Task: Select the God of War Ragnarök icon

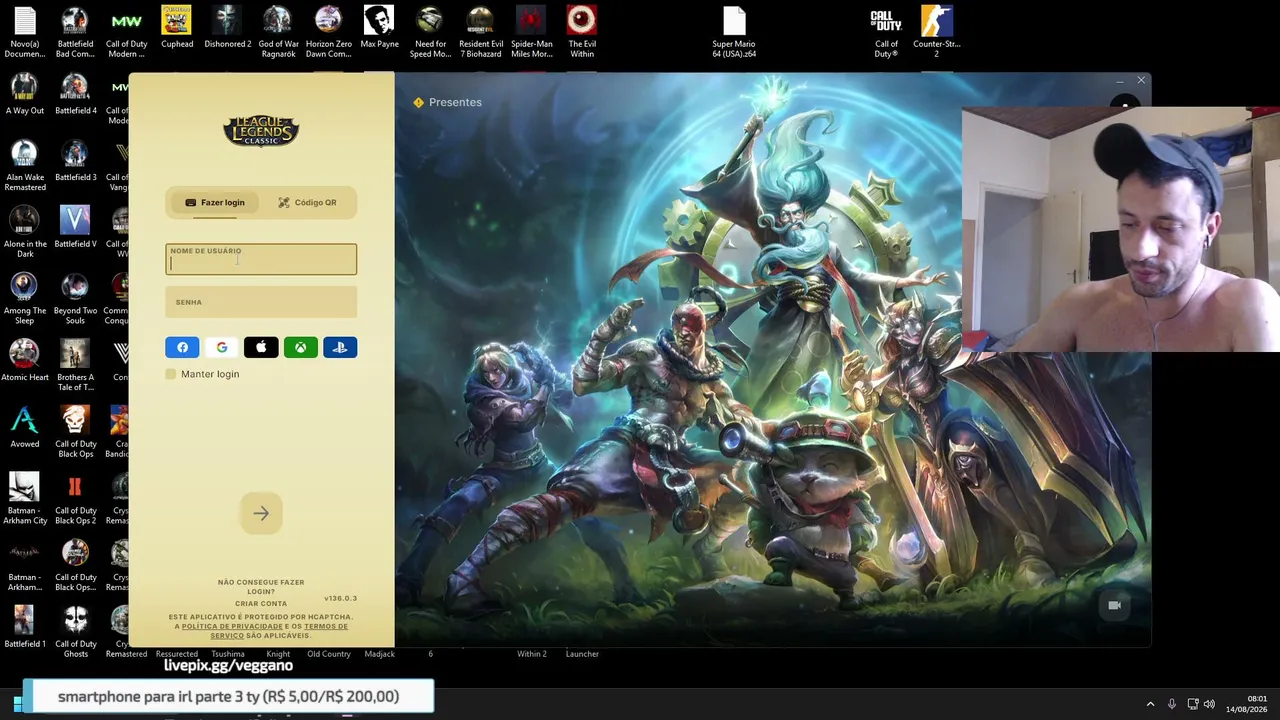Action: pyautogui.click(x=278, y=33)
